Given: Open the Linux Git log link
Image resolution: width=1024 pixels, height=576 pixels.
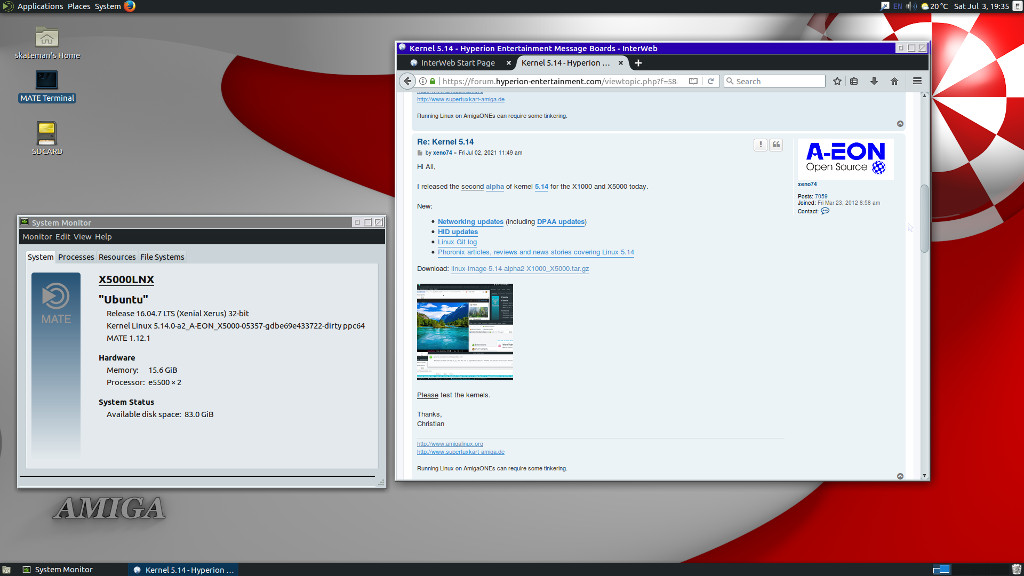Looking at the screenshot, I should pos(457,242).
